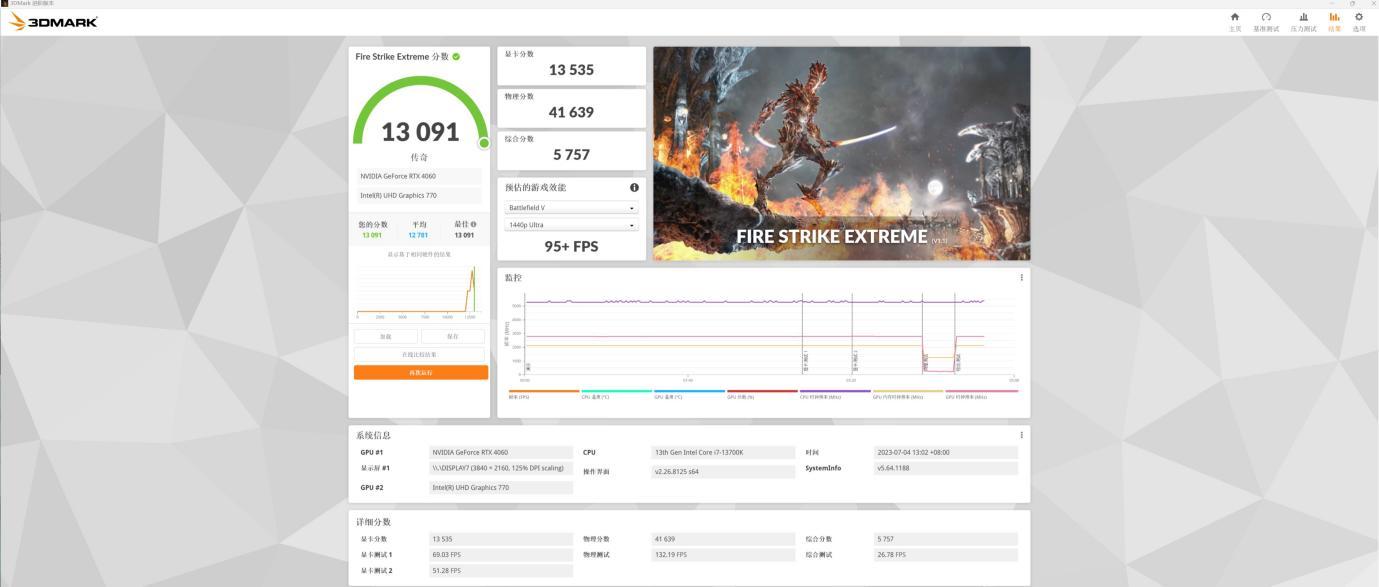The width and height of the screenshot is (1379, 587).
Task: Click the DISPLAY7 3840 × 2160 display value
Action: [501, 468]
